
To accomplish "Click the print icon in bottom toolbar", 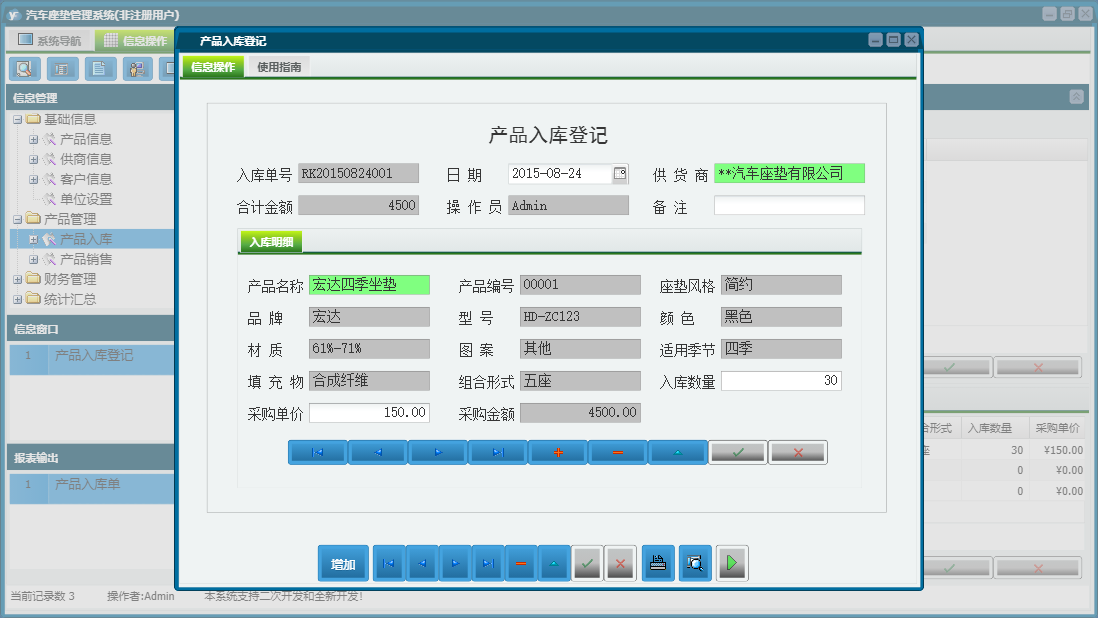I will click(658, 564).
